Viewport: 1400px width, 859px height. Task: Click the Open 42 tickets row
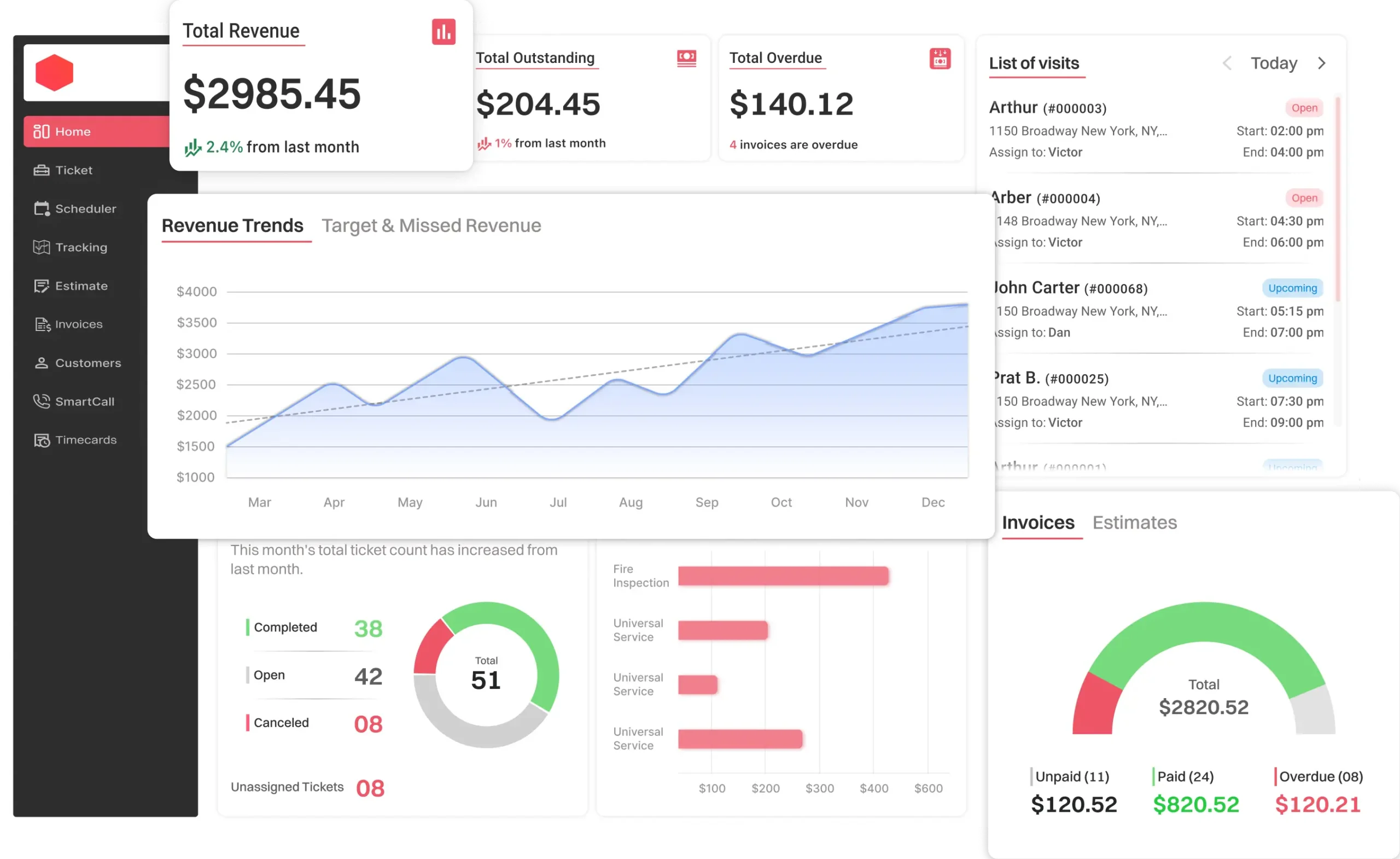coord(314,675)
